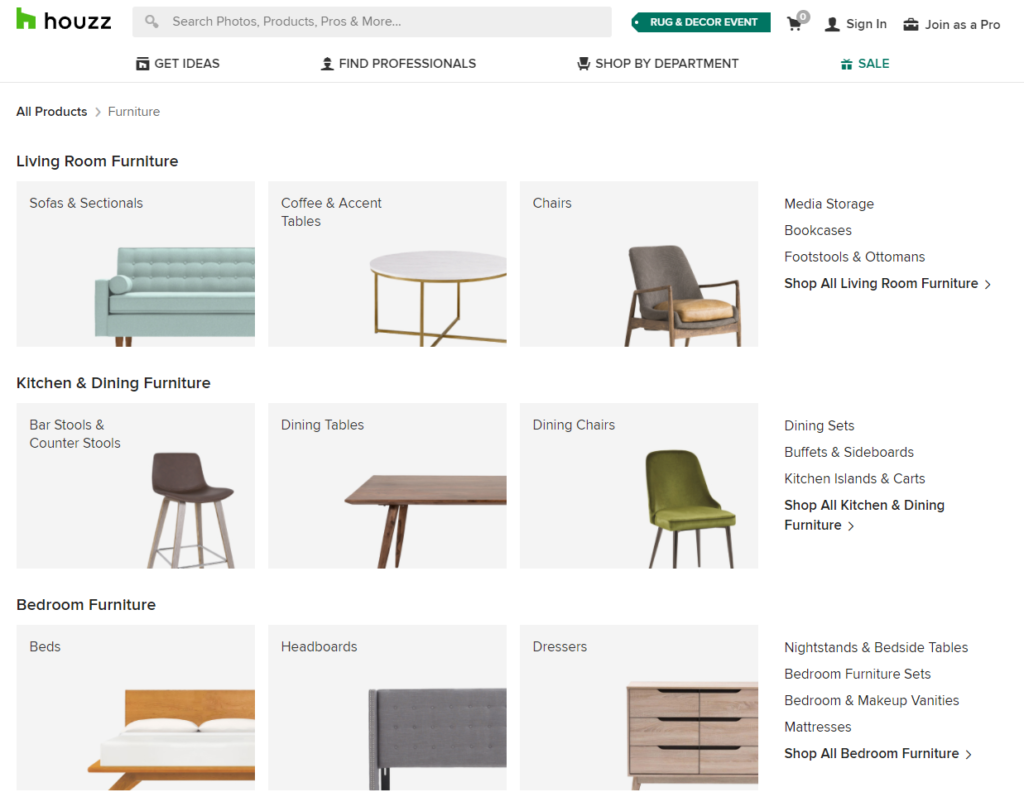Screen dimensions: 1024x797
Task: Choose the Headboards category tile
Action: point(387,708)
